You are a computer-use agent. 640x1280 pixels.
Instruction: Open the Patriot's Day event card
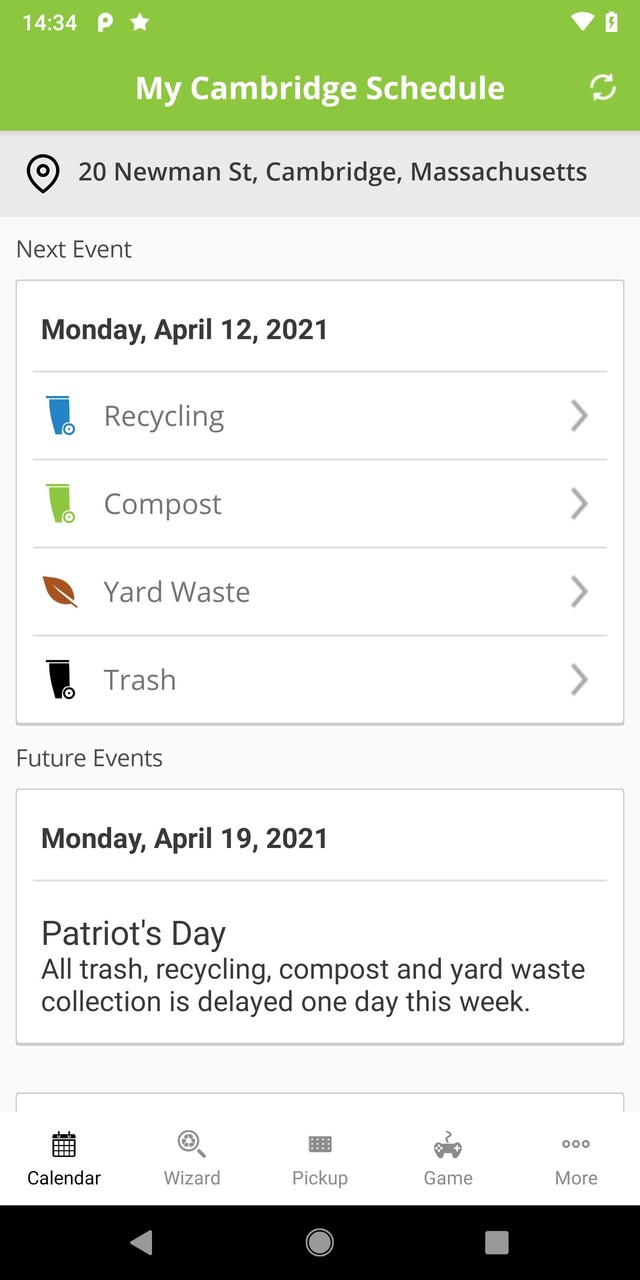pos(320,965)
